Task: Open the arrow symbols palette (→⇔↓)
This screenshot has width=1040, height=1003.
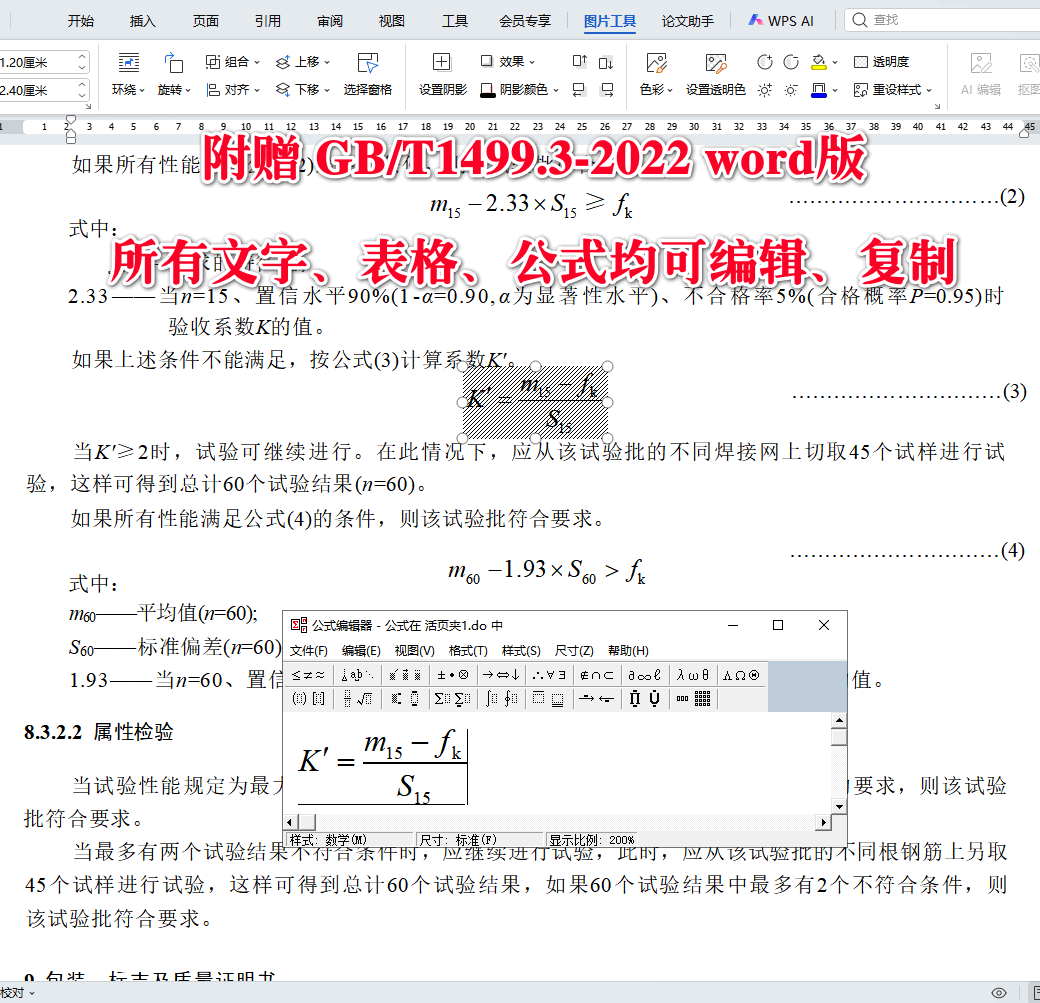Action: click(501, 675)
